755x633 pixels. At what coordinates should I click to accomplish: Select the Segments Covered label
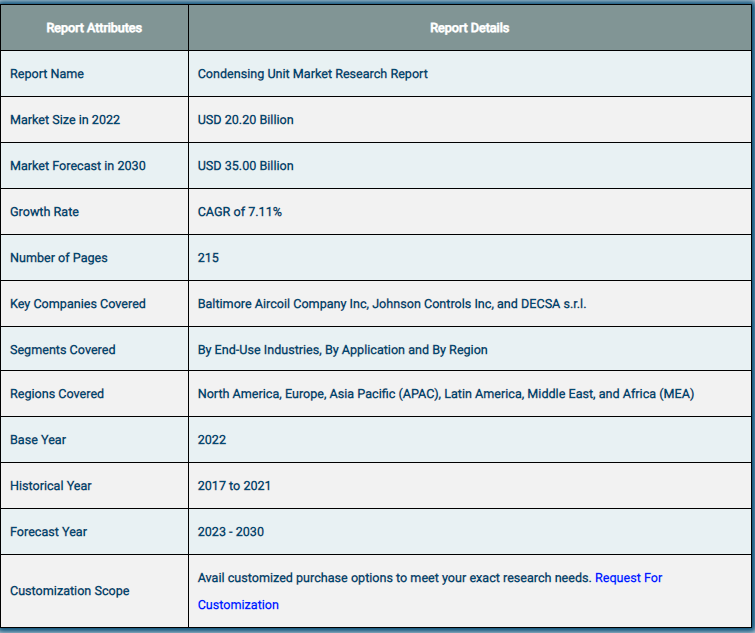coord(63,349)
